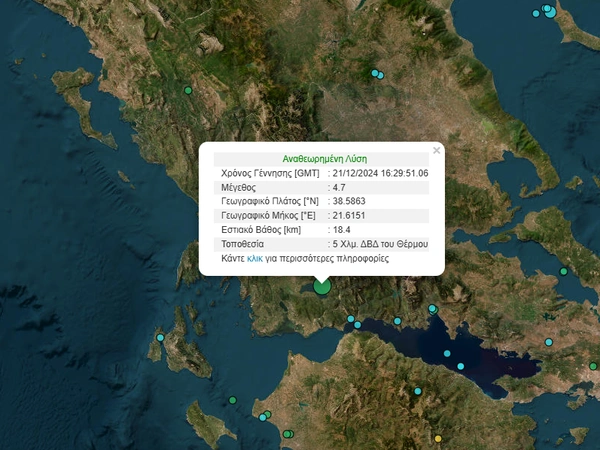This screenshot has height=450, width=600.
Task: Select the longitude value 21.6151
Action: (x=352, y=215)
